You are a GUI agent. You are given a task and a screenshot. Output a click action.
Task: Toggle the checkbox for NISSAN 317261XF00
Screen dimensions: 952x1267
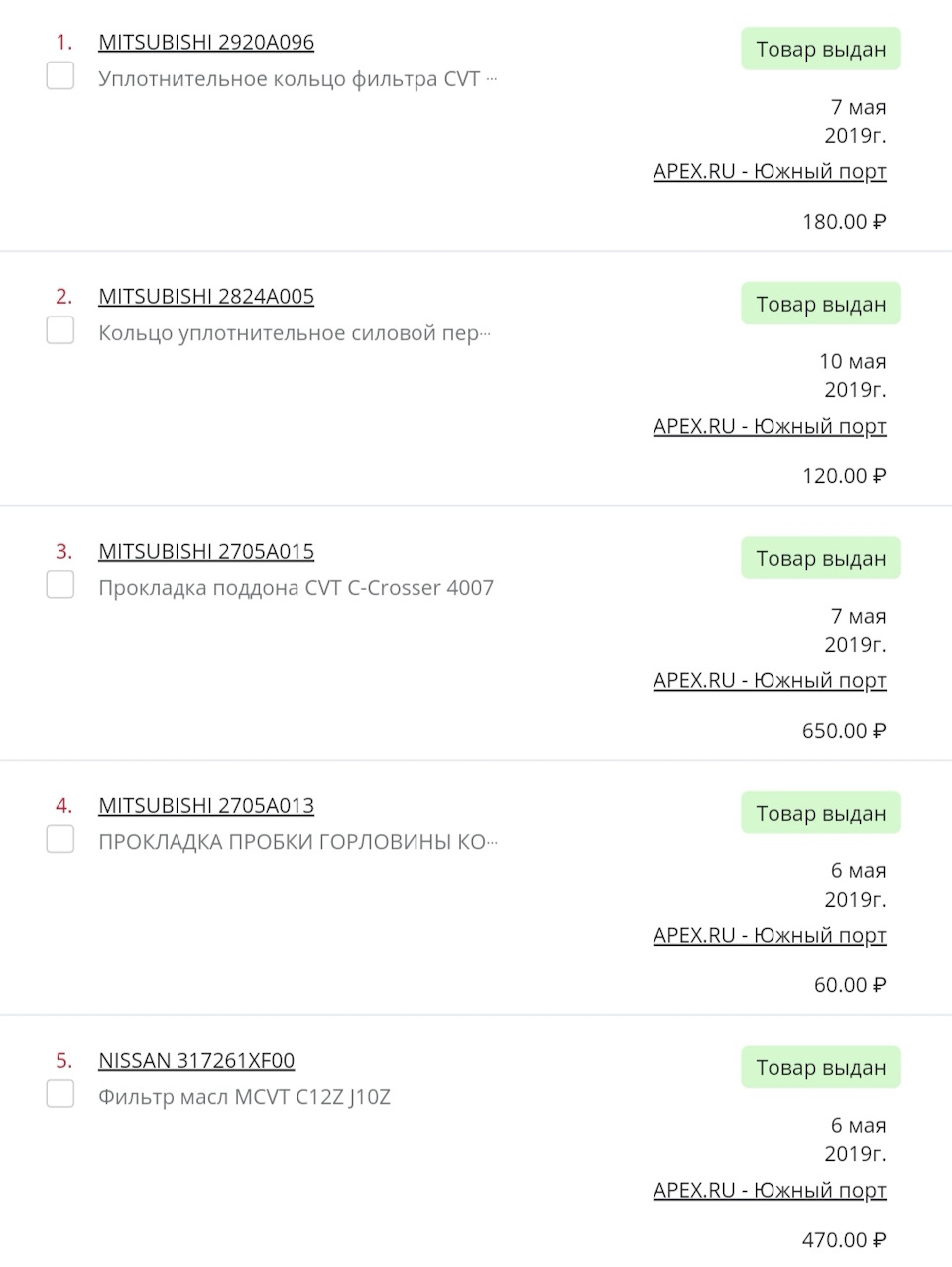click(60, 1094)
